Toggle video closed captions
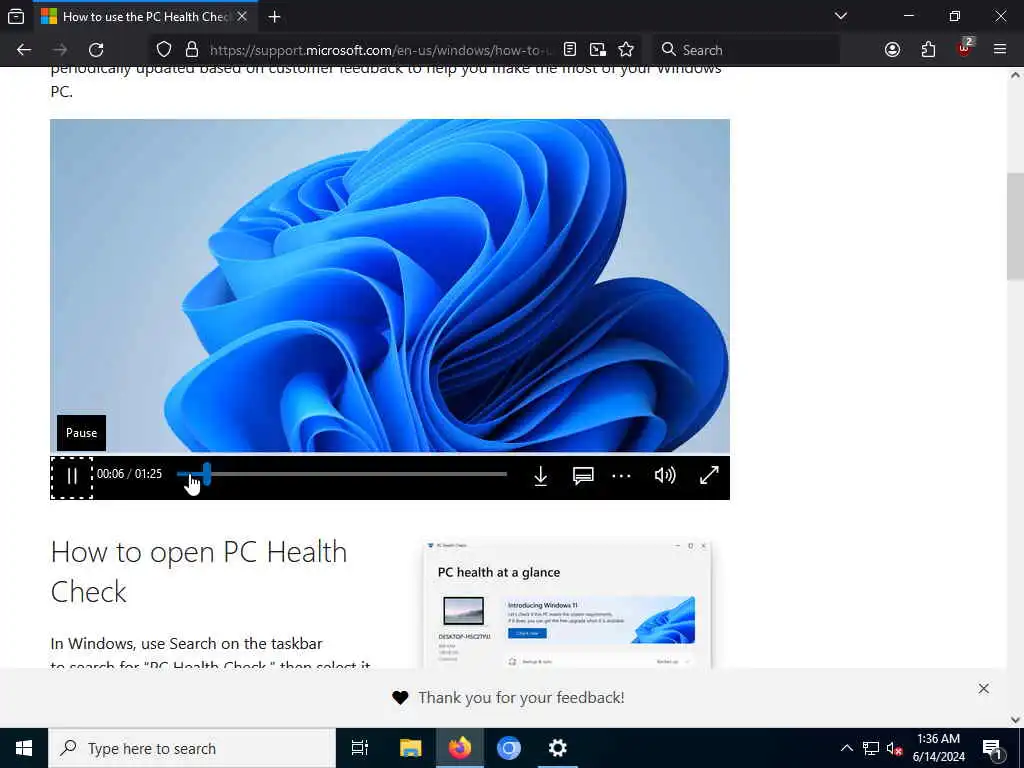1024x768 pixels. click(583, 476)
